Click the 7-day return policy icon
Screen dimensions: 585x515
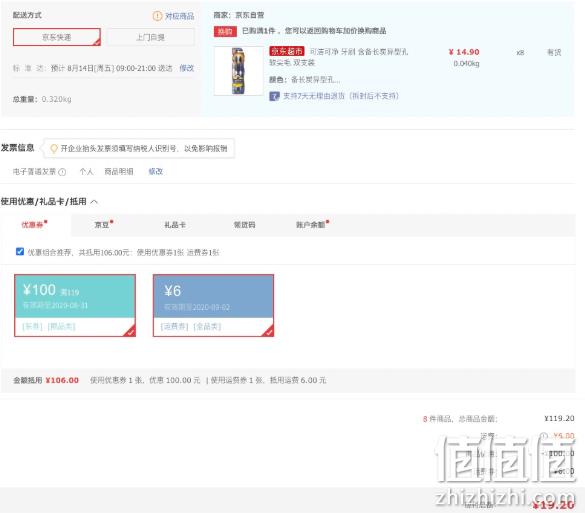[275, 96]
